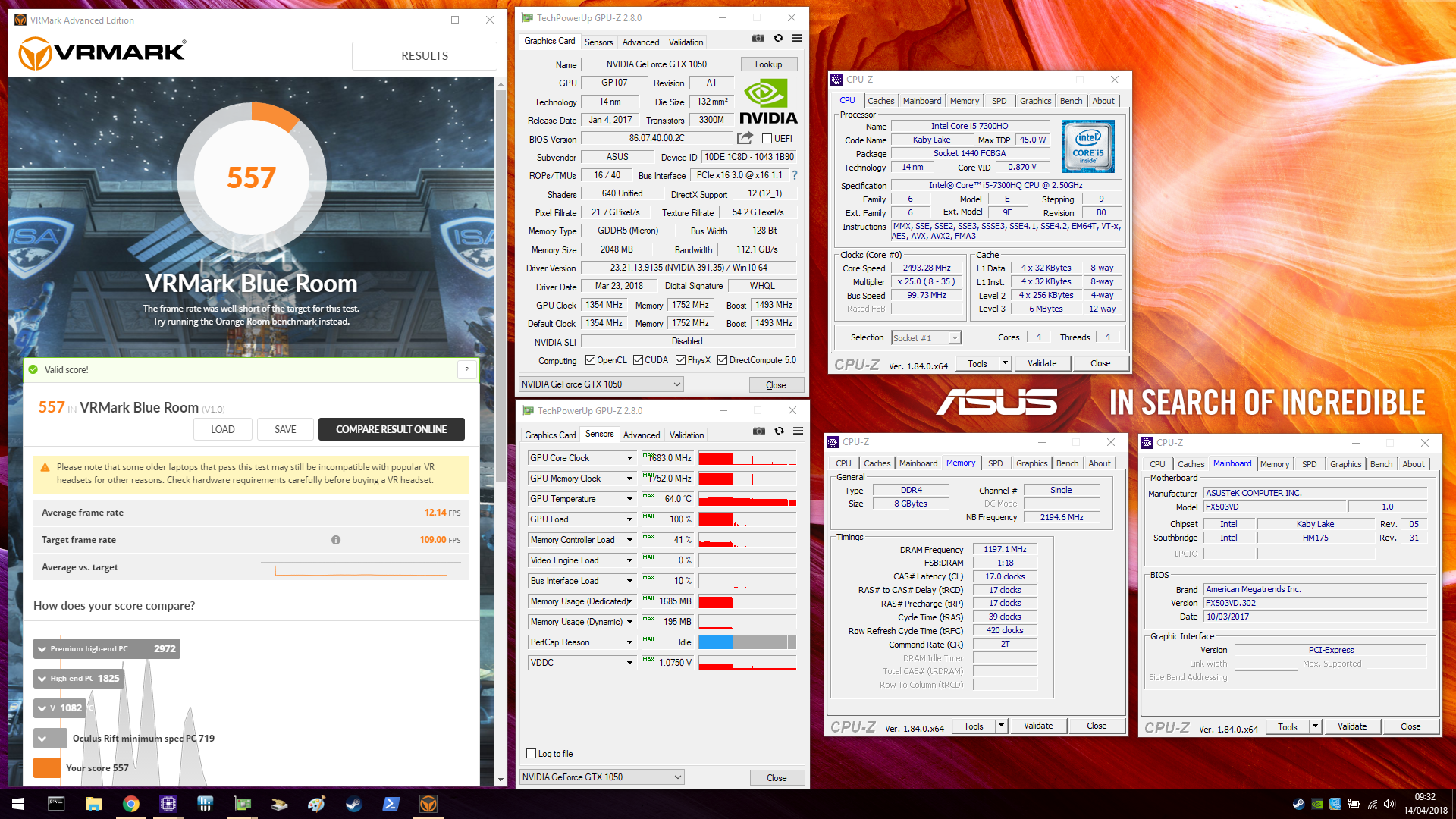Open Wi-Fi network flyout in the tray
Screen dimensions: 1456x819
[1372, 804]
